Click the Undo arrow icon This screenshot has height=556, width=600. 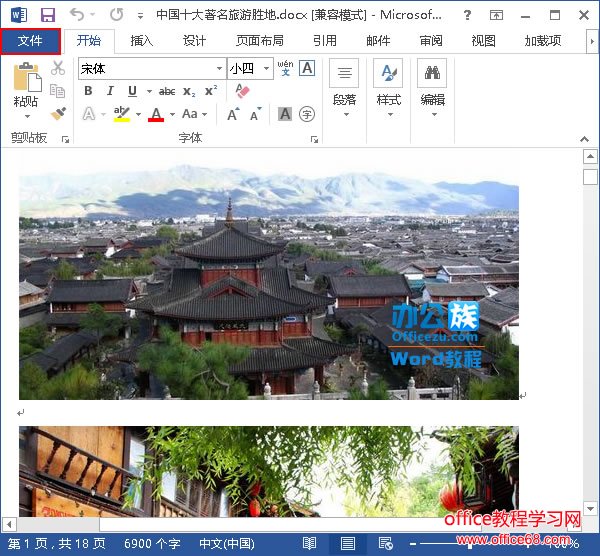point(77,15)
